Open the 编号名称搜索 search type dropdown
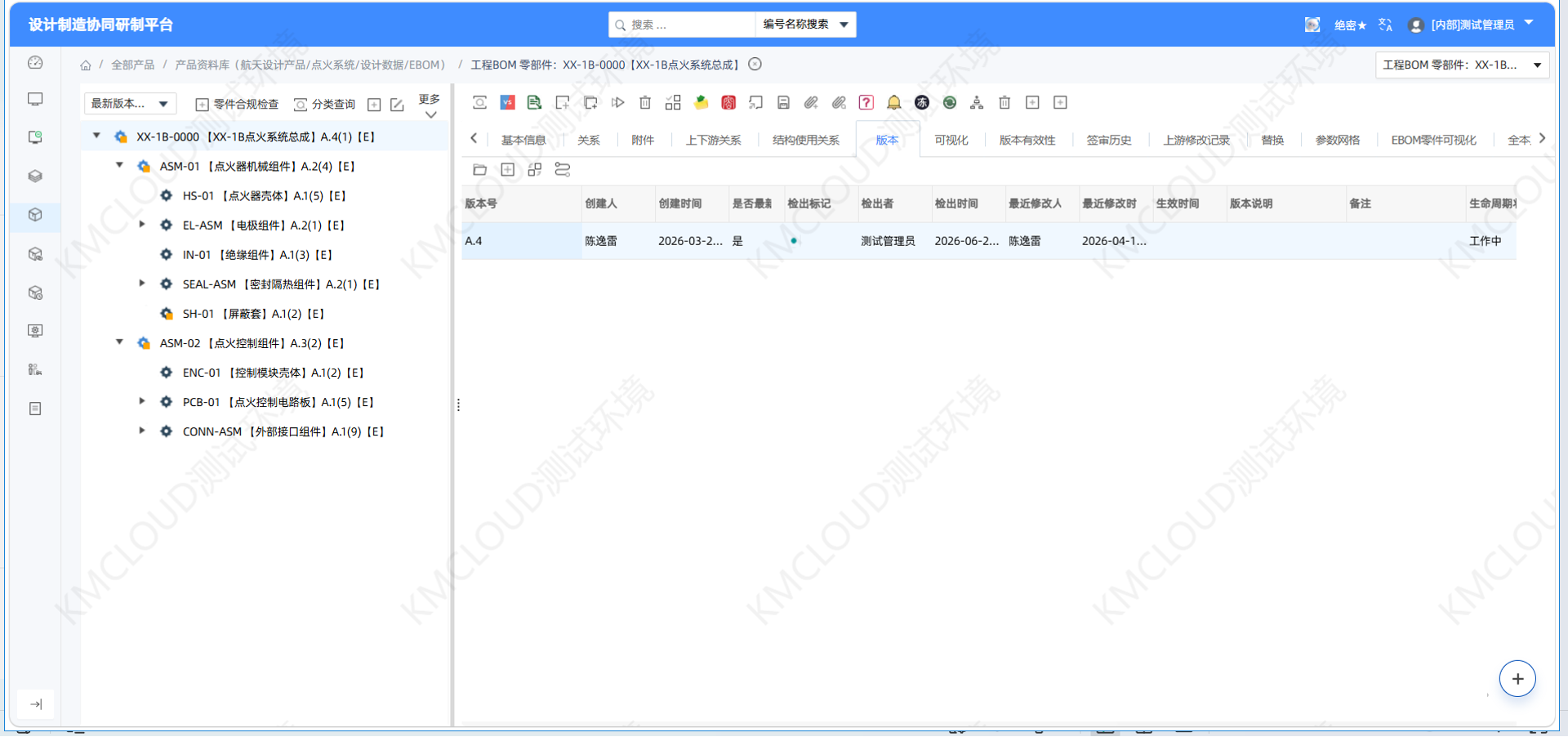This screenshot has width=1568, height=737. pos(805,25)
